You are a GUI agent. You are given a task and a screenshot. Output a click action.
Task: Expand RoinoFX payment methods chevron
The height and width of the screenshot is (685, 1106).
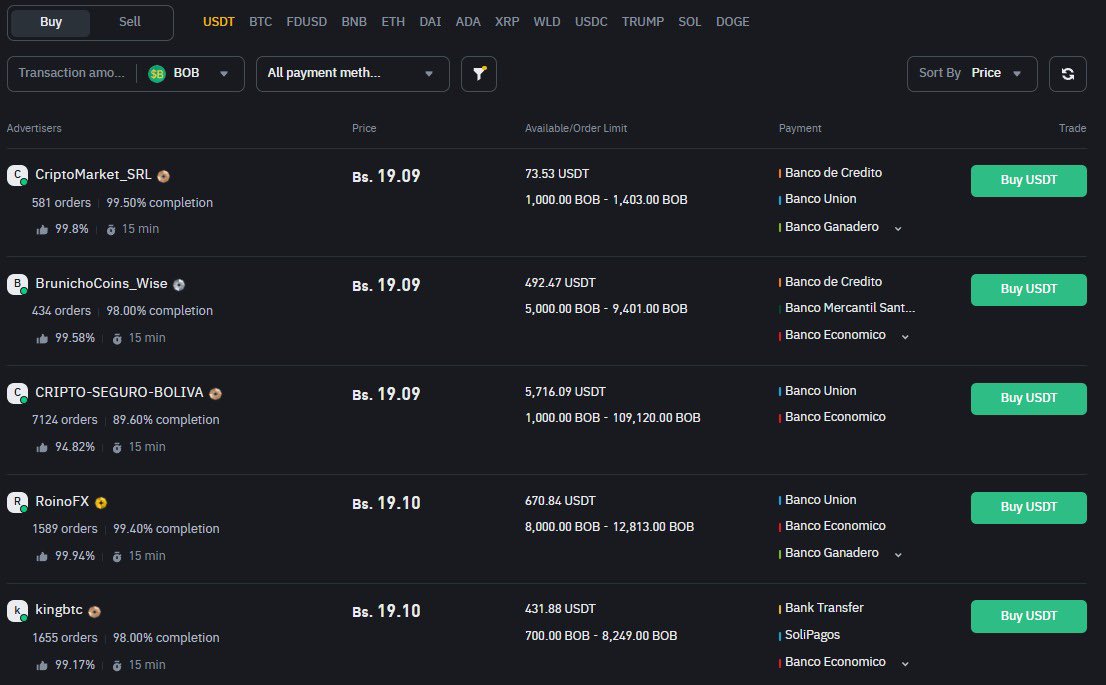coord(898,554)
